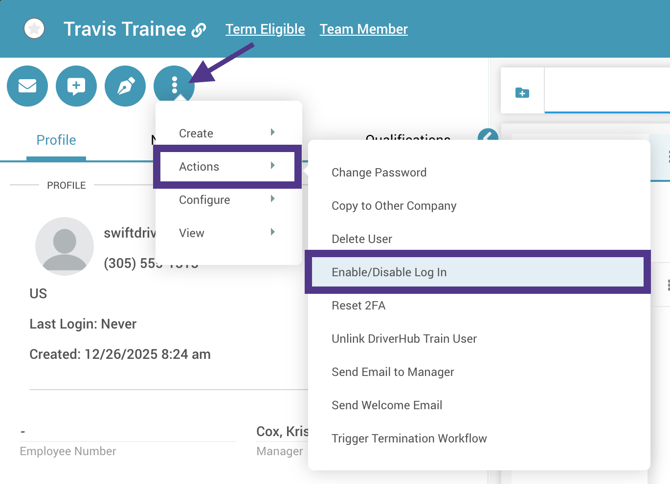Viewport: 670px width, 484px height.
Task: Click the add folder icon
Action: pyautogui.click(x=522, y=93)
